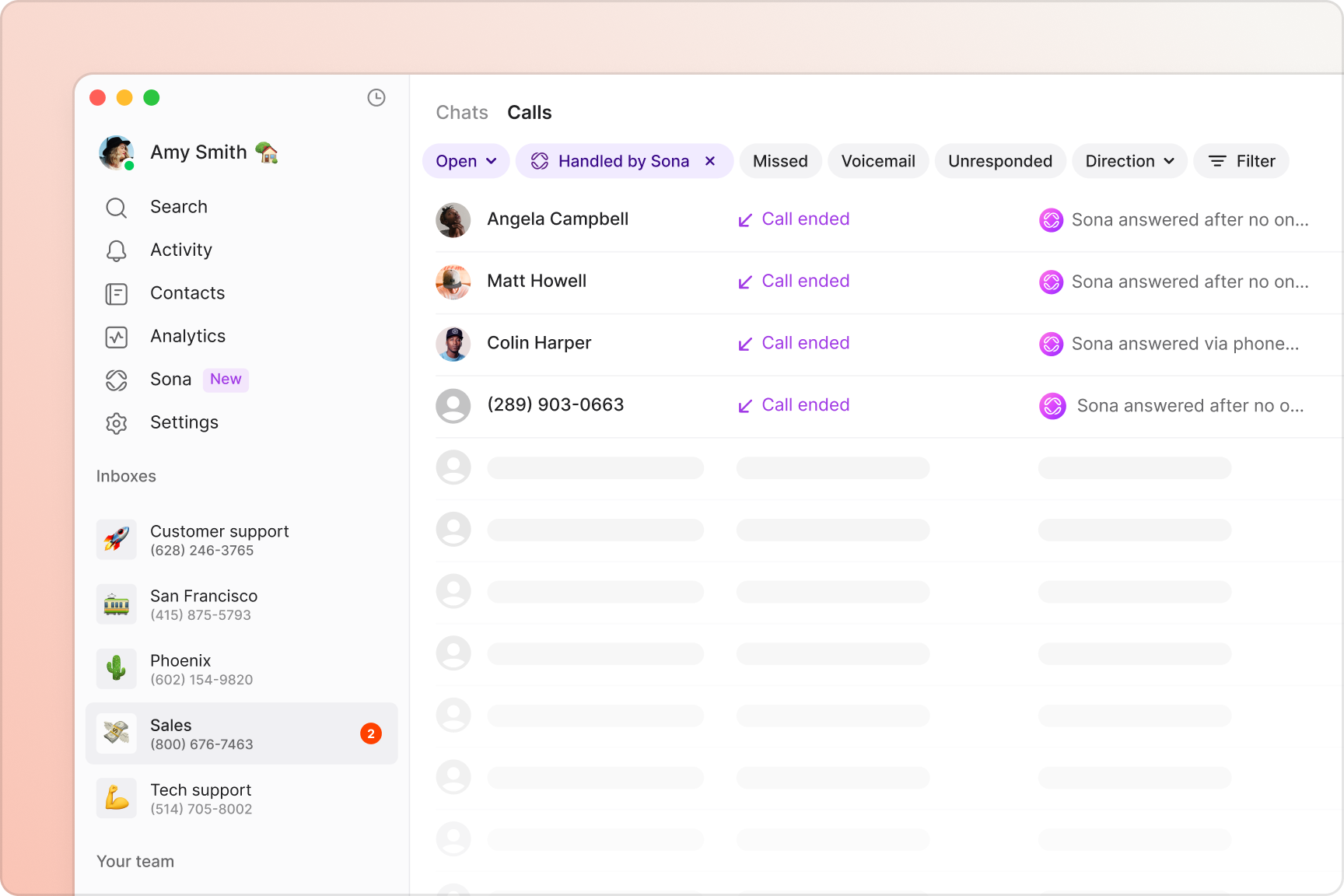Toggle the Handled by Sona filter chip
Screen dimensions: 1344x896
click(624, 161)
